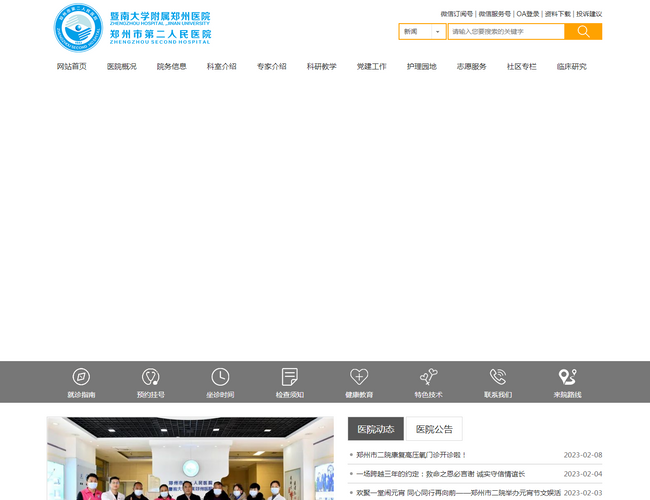Click the hospital logo emblem
This screenshot has width=650, height=500.
click(78, 28)
